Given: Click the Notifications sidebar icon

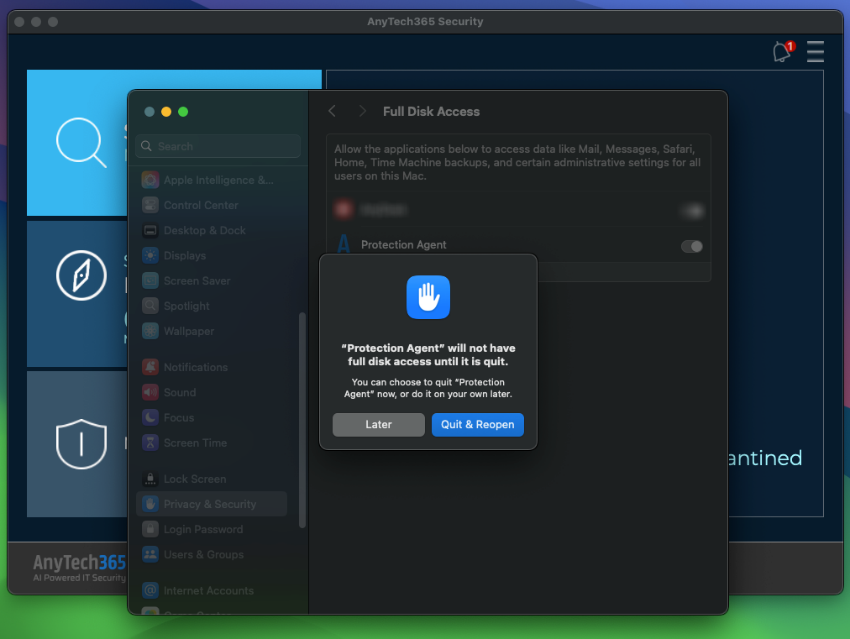Looking at the screenshot, I should 150,367.
